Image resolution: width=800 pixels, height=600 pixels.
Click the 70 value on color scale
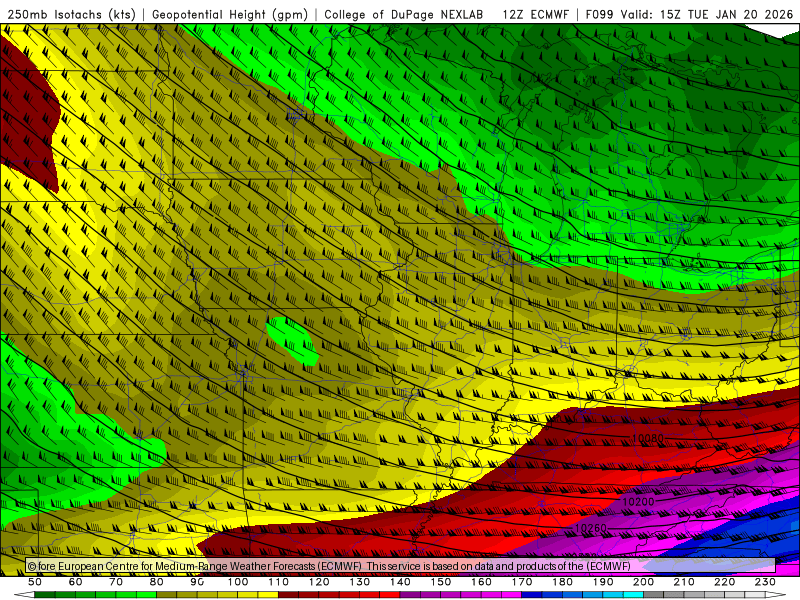116,582
